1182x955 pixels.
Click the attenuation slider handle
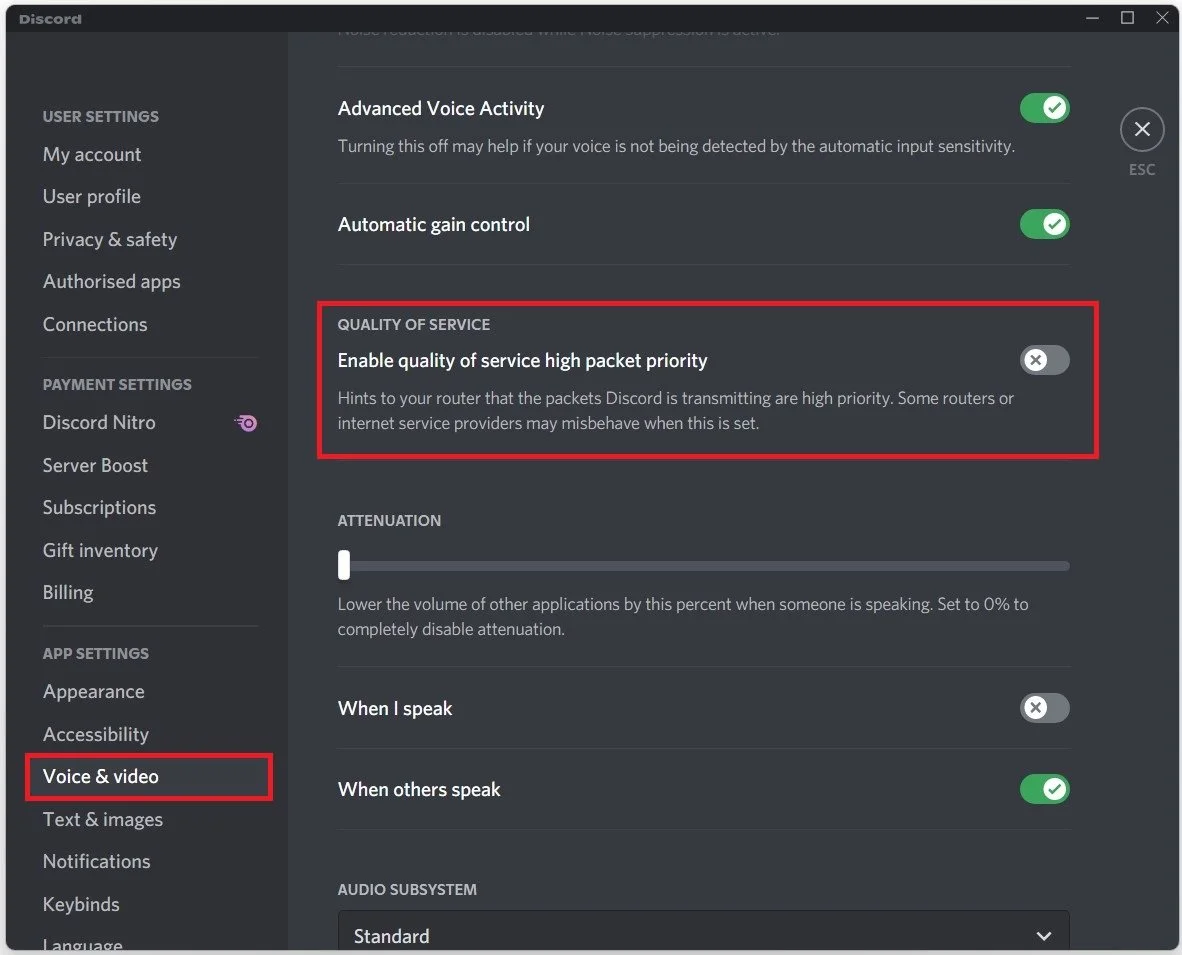click(344, 565)
